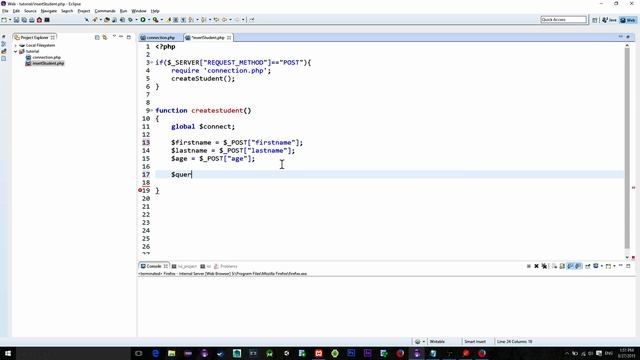Click the External Tools run icon

click(155, 20)
